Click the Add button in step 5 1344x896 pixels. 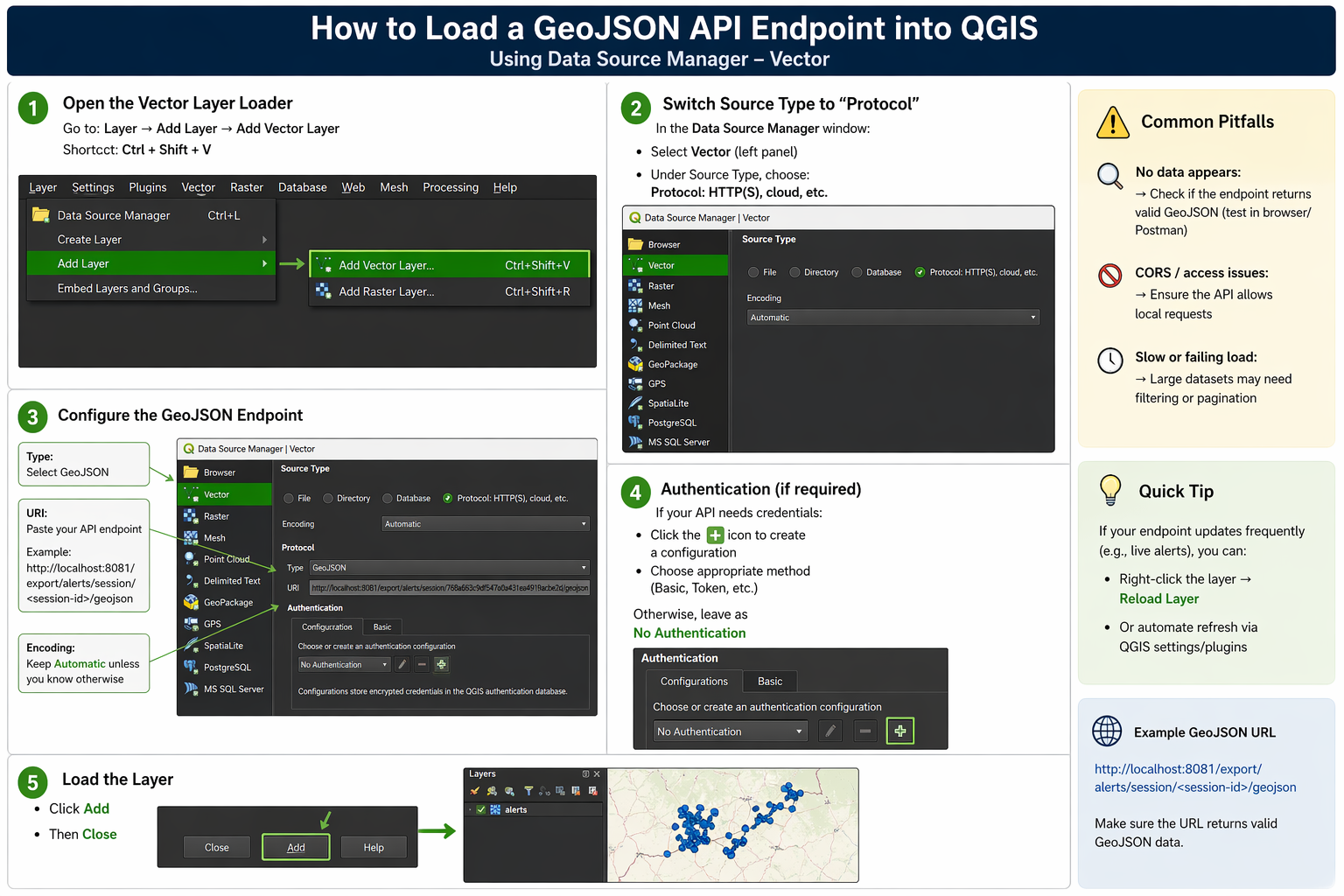(x=296, y=847)
